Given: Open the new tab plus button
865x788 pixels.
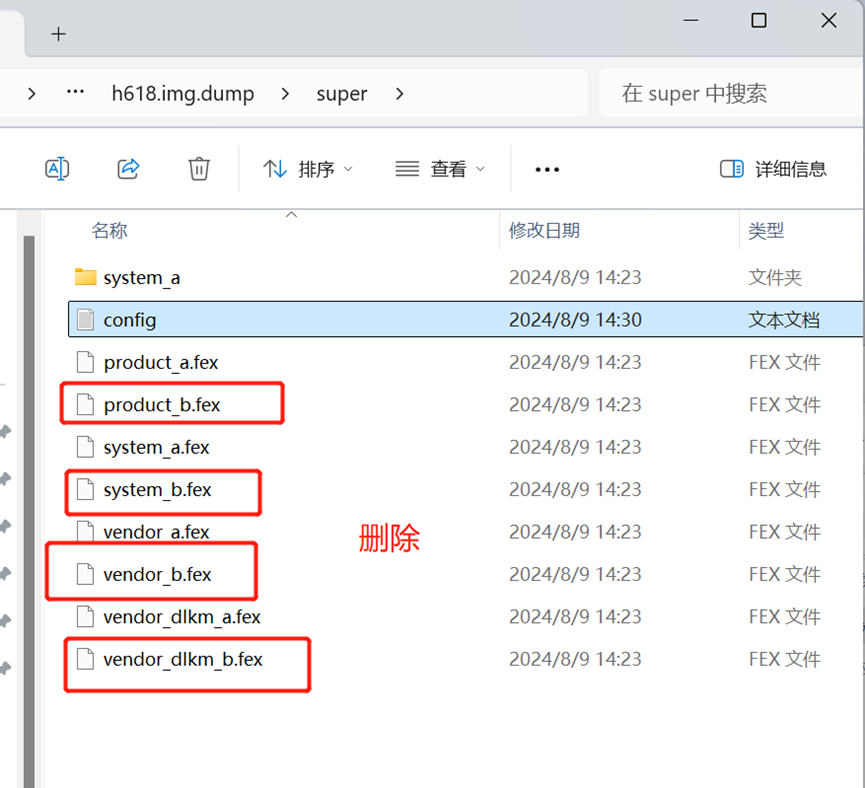Looking at the screenshot, I should [58, 34].
